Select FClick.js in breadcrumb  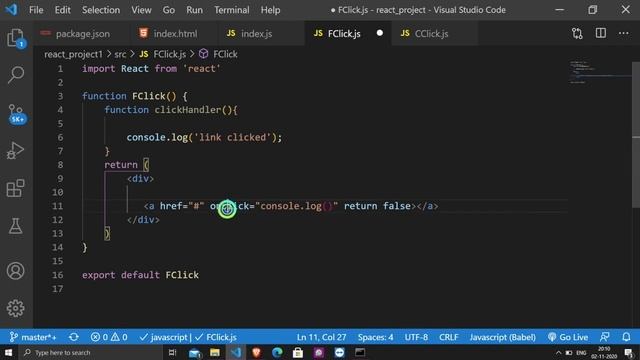pyautogui.click(x=163, y=54)
